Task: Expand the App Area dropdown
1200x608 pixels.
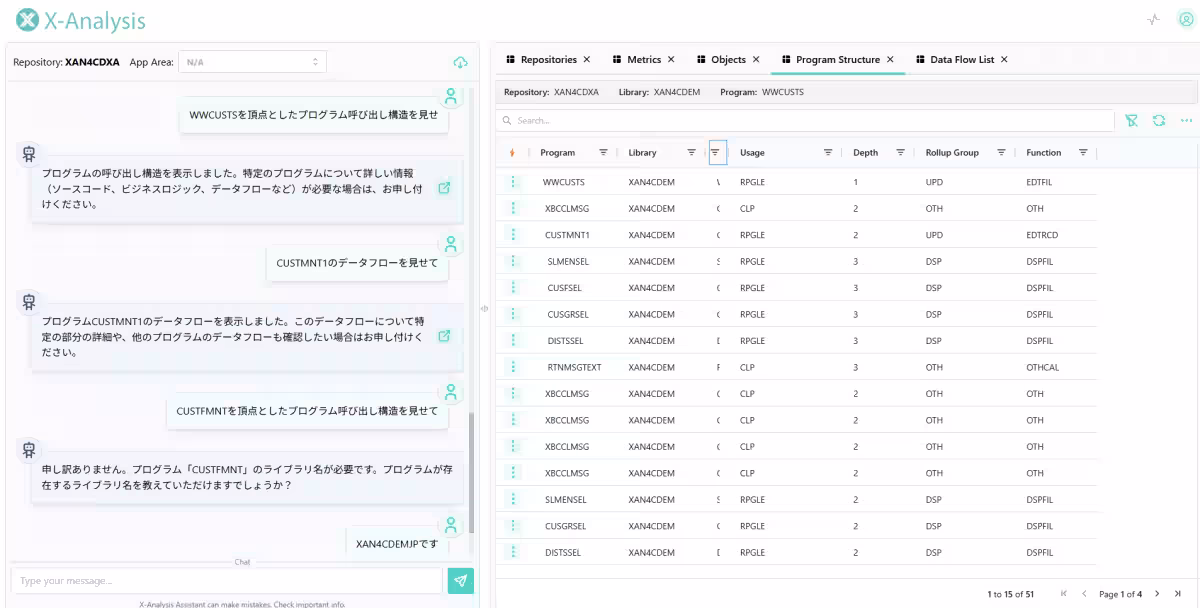Action: (x=252, y=62)
